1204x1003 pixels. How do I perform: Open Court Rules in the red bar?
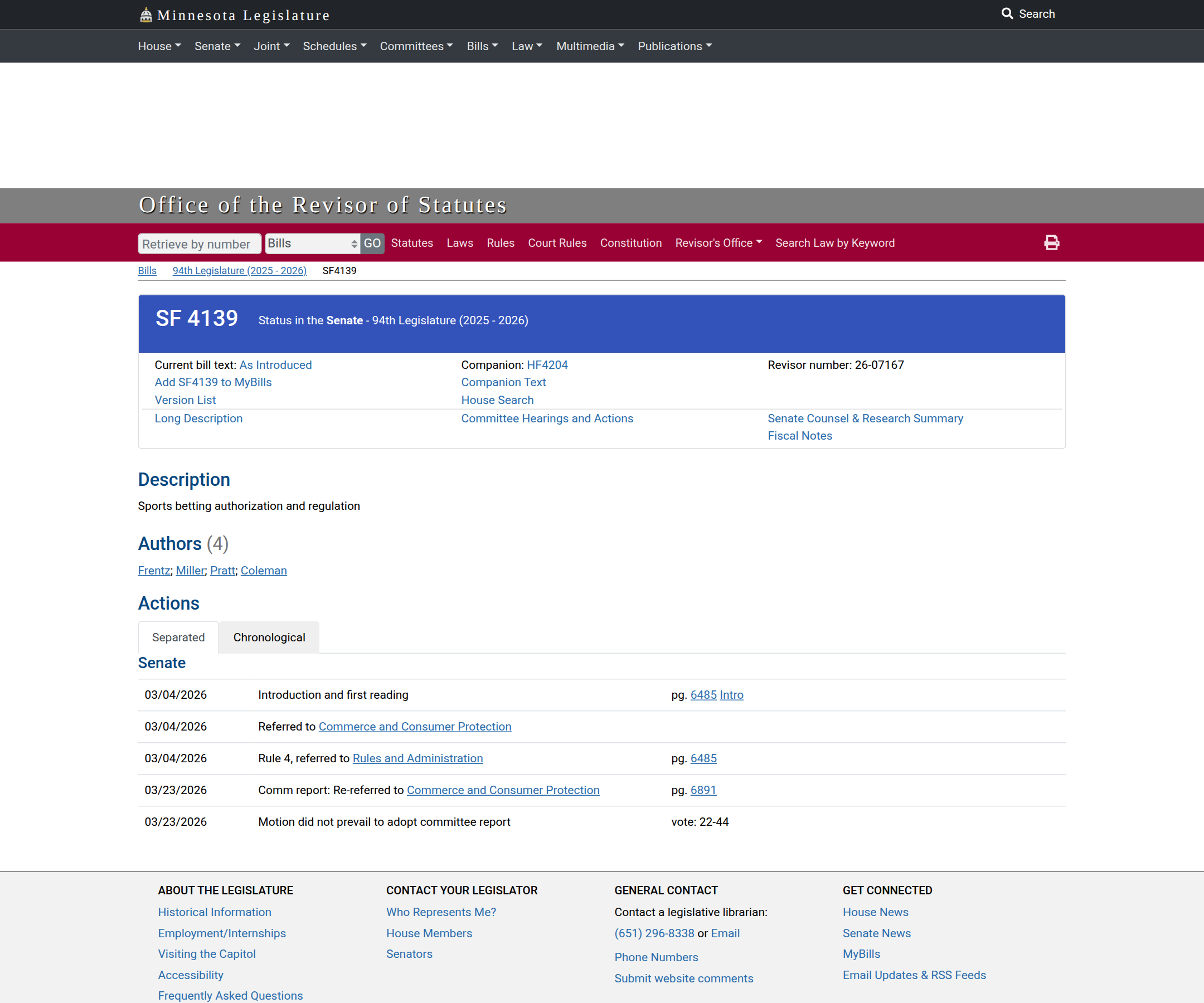coord(557,242)
